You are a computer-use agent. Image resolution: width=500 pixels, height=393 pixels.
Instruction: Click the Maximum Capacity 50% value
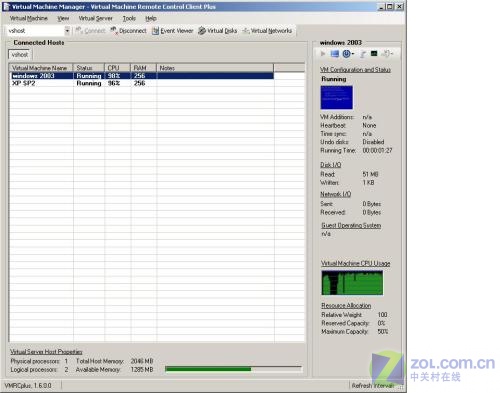[383, 332]
